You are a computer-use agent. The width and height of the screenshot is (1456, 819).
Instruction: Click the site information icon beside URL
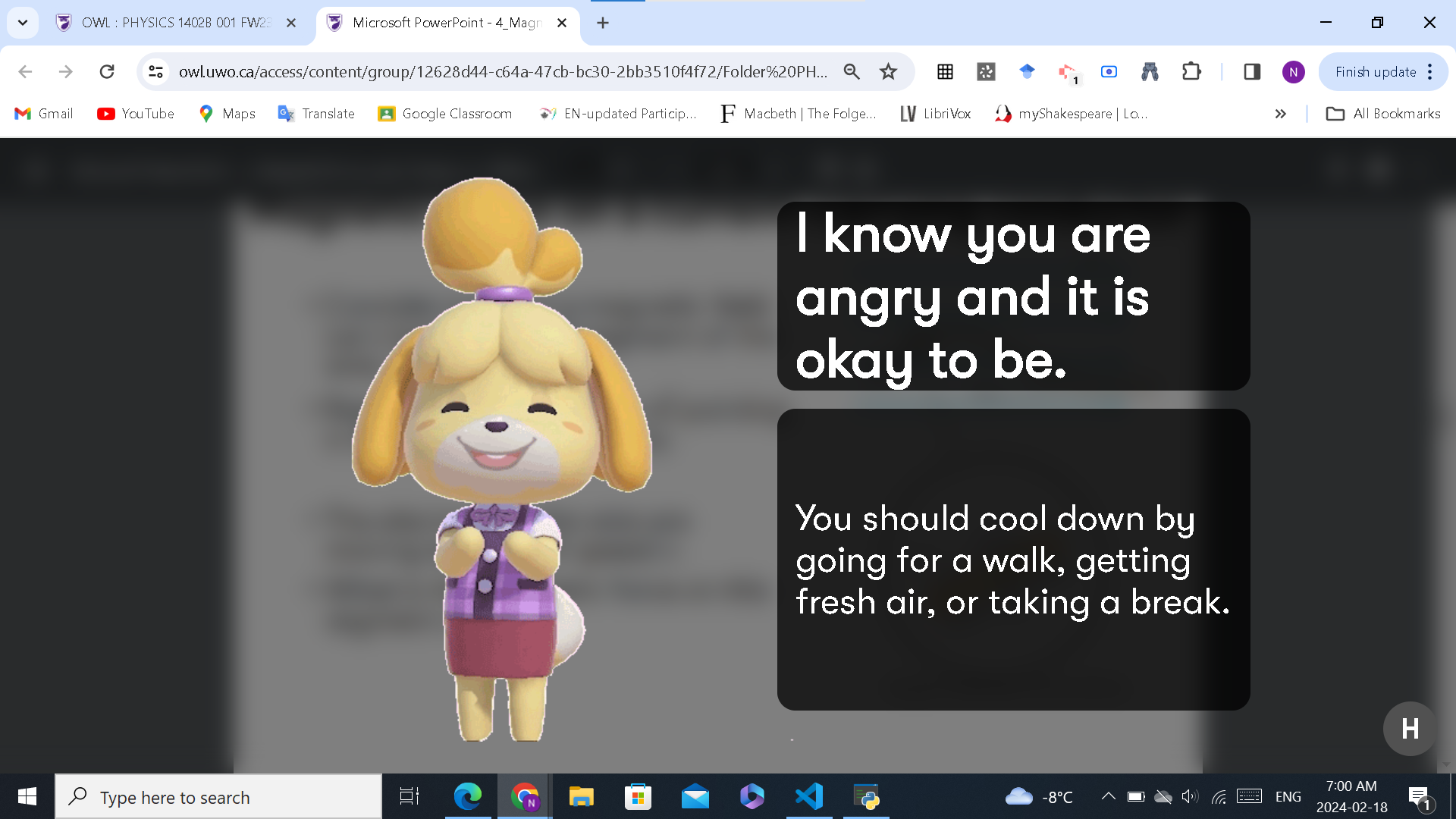point(155,71)
